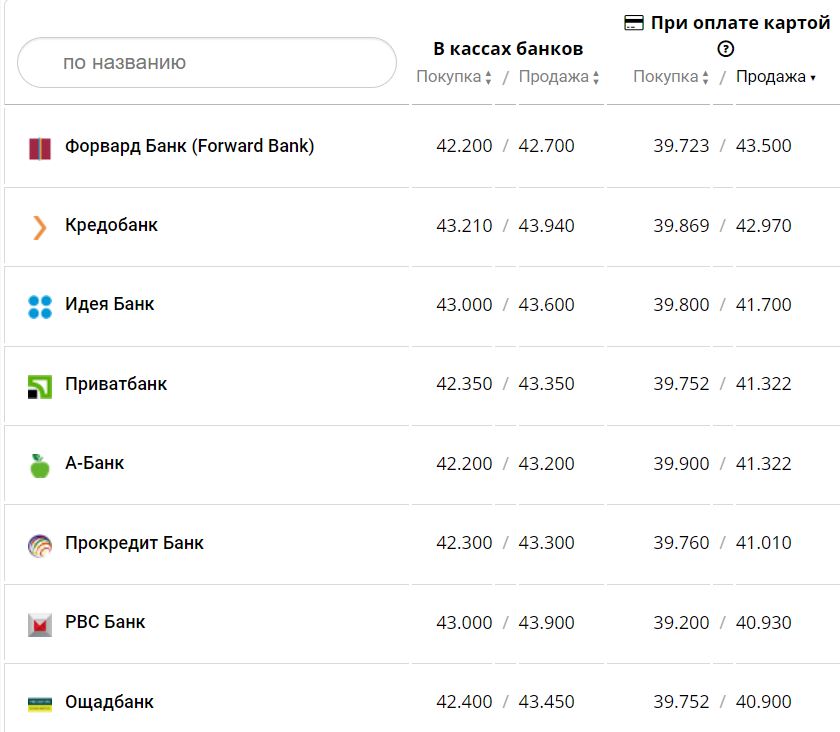Open the Кредобанк bank link

point(111,225)
